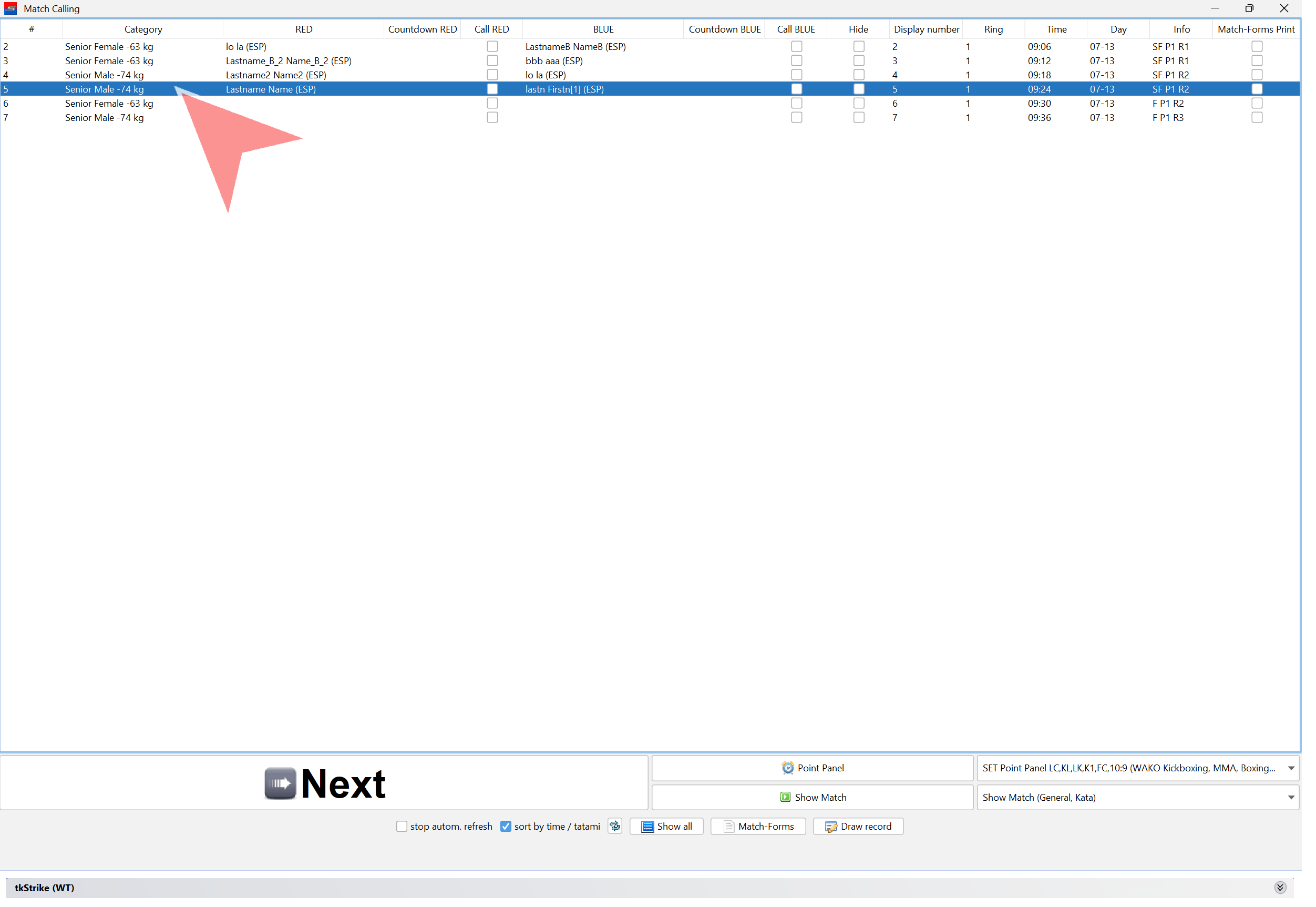Enable the stop autom. refresh checkbox
Screen dimensions: 1316x907
(x=402, y=827)
